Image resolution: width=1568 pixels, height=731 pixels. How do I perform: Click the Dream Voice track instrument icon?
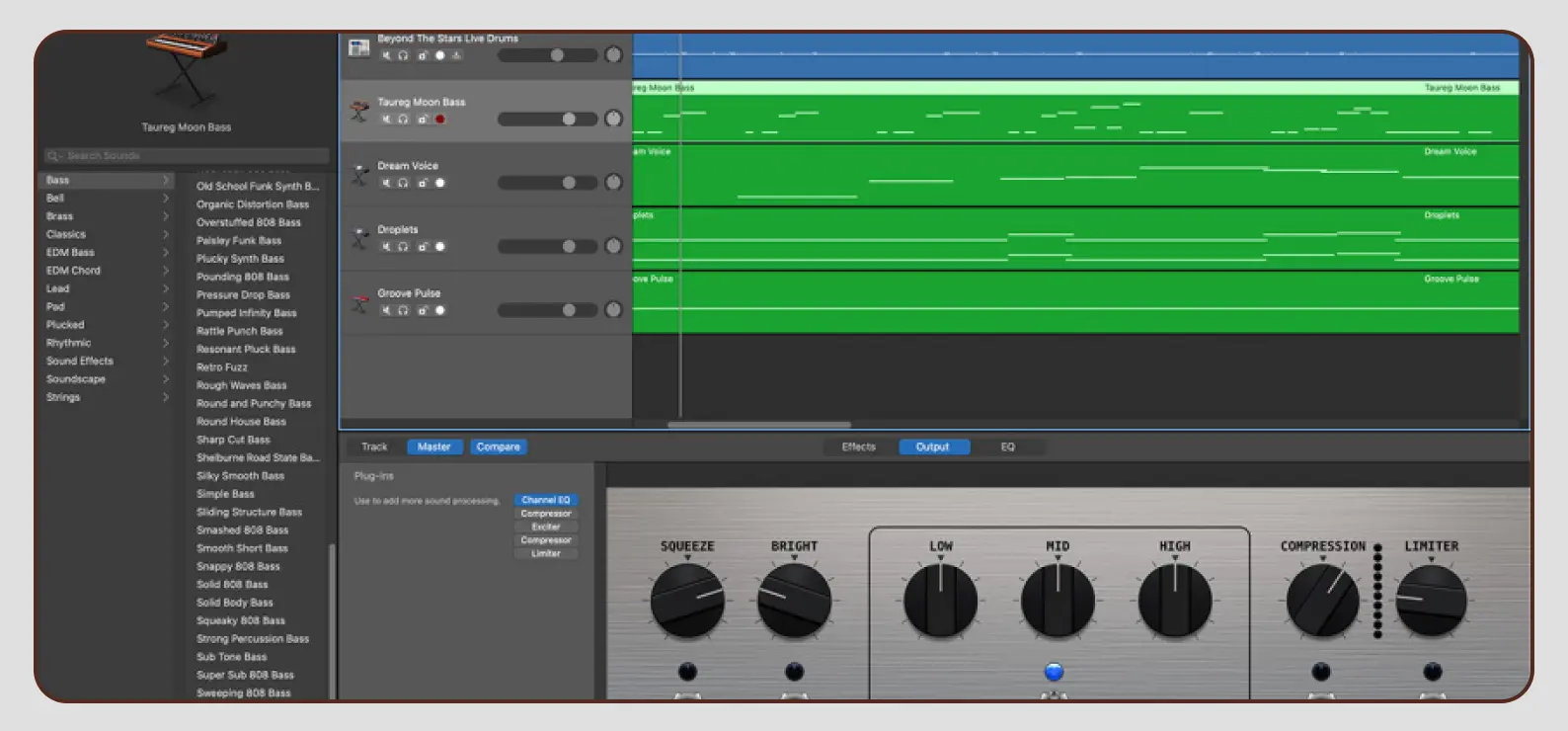click(358, 176)
